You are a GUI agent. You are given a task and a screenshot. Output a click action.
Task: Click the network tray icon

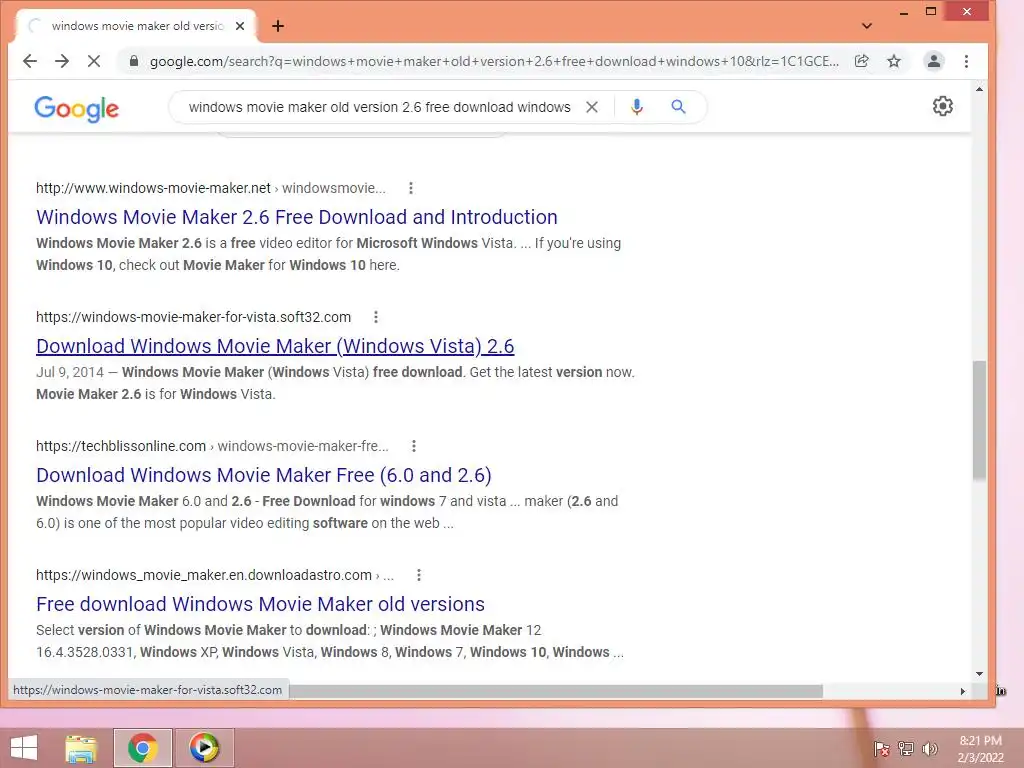906,748
